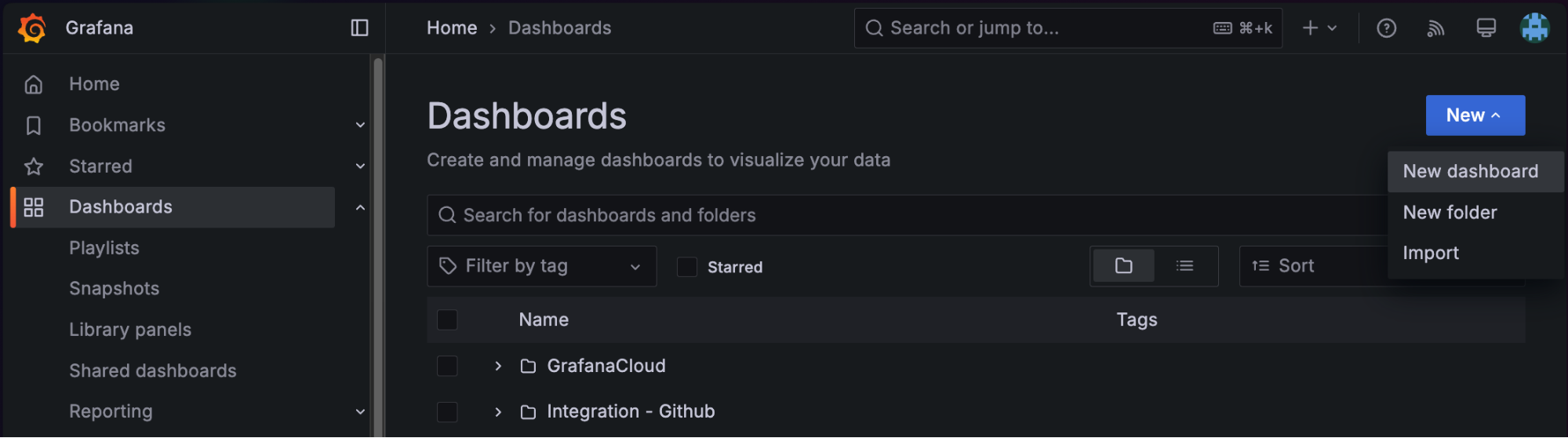Focus the Search for dashboards and folders field

(863, 215)
